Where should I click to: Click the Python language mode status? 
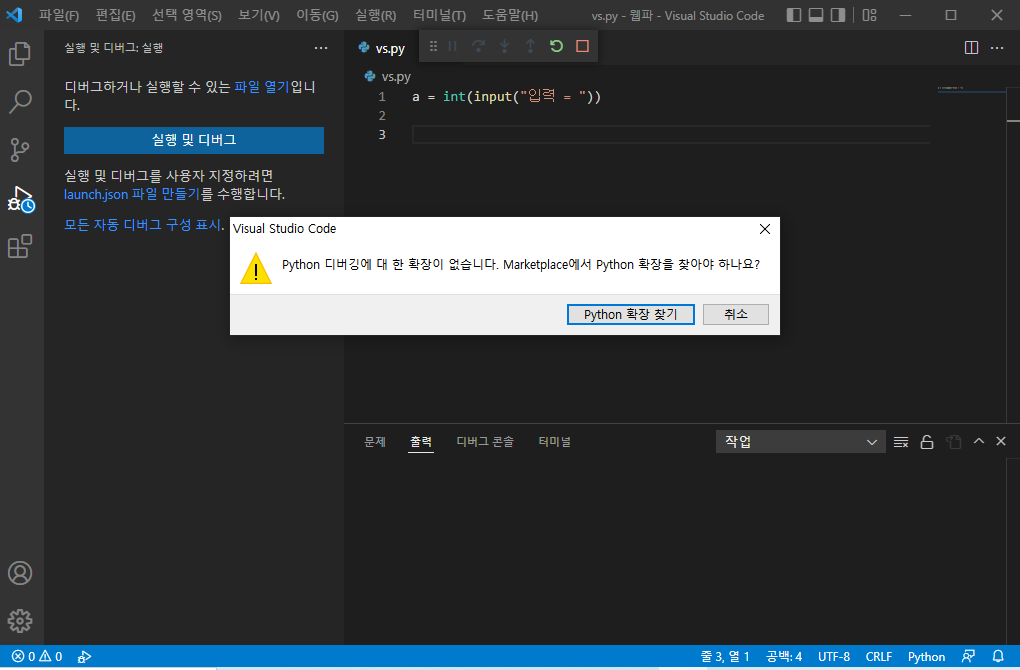(926, 656)
